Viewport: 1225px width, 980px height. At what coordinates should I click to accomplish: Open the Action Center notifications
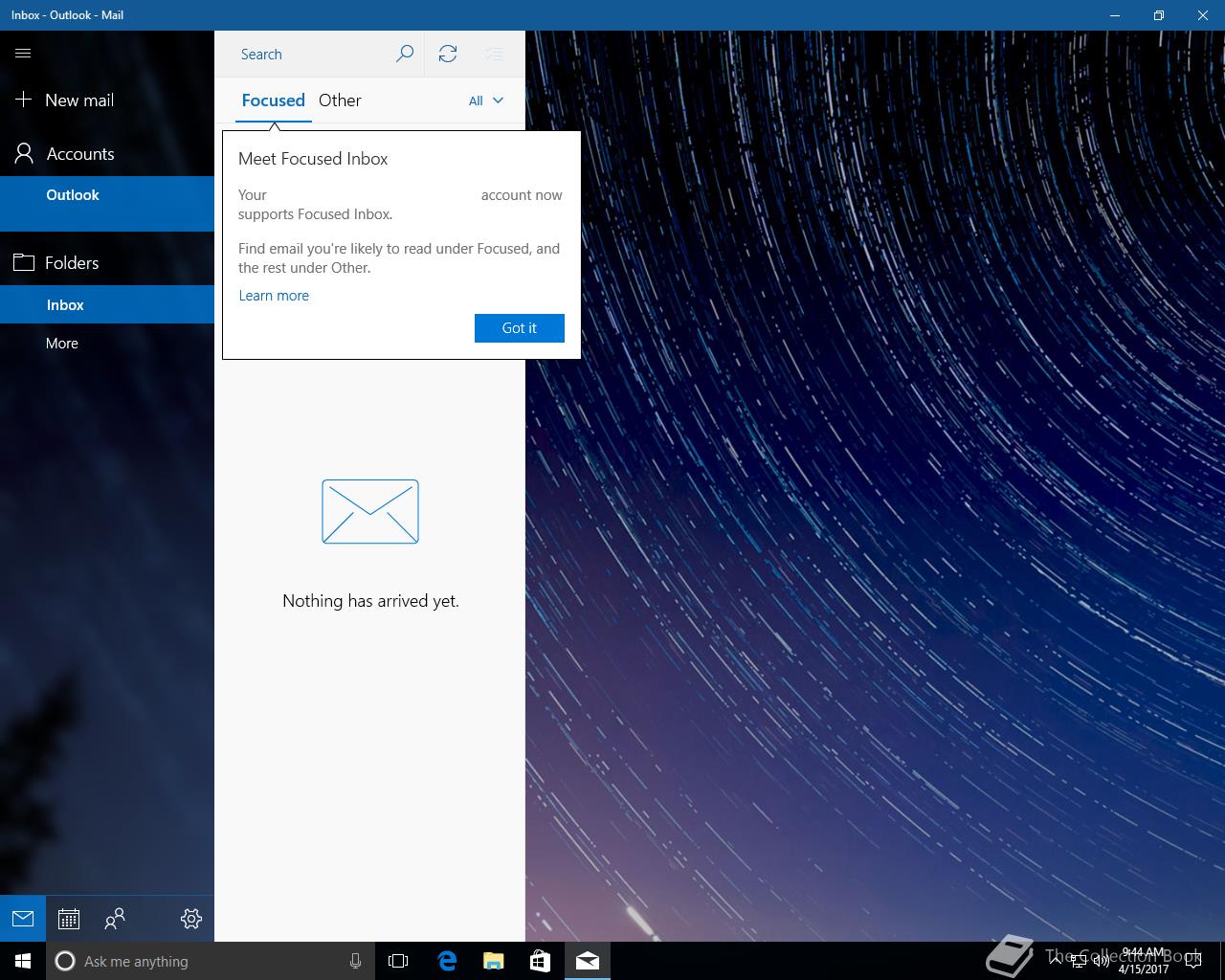[1193, 961]
